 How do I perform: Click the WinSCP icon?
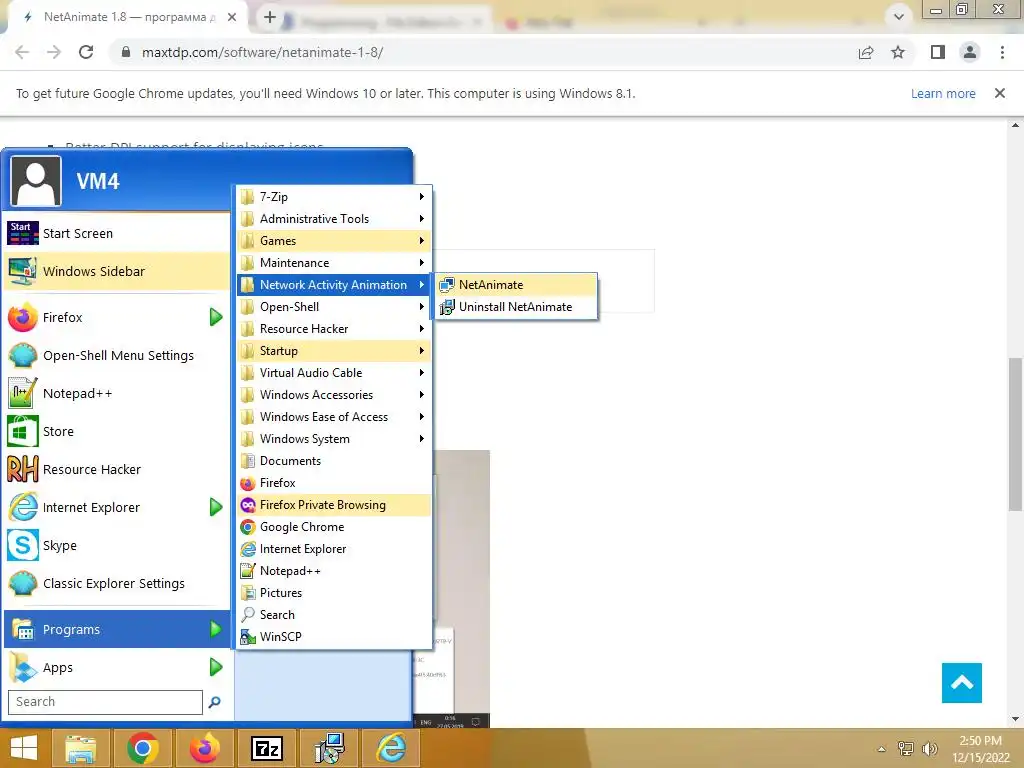click(x=248, y=637)
